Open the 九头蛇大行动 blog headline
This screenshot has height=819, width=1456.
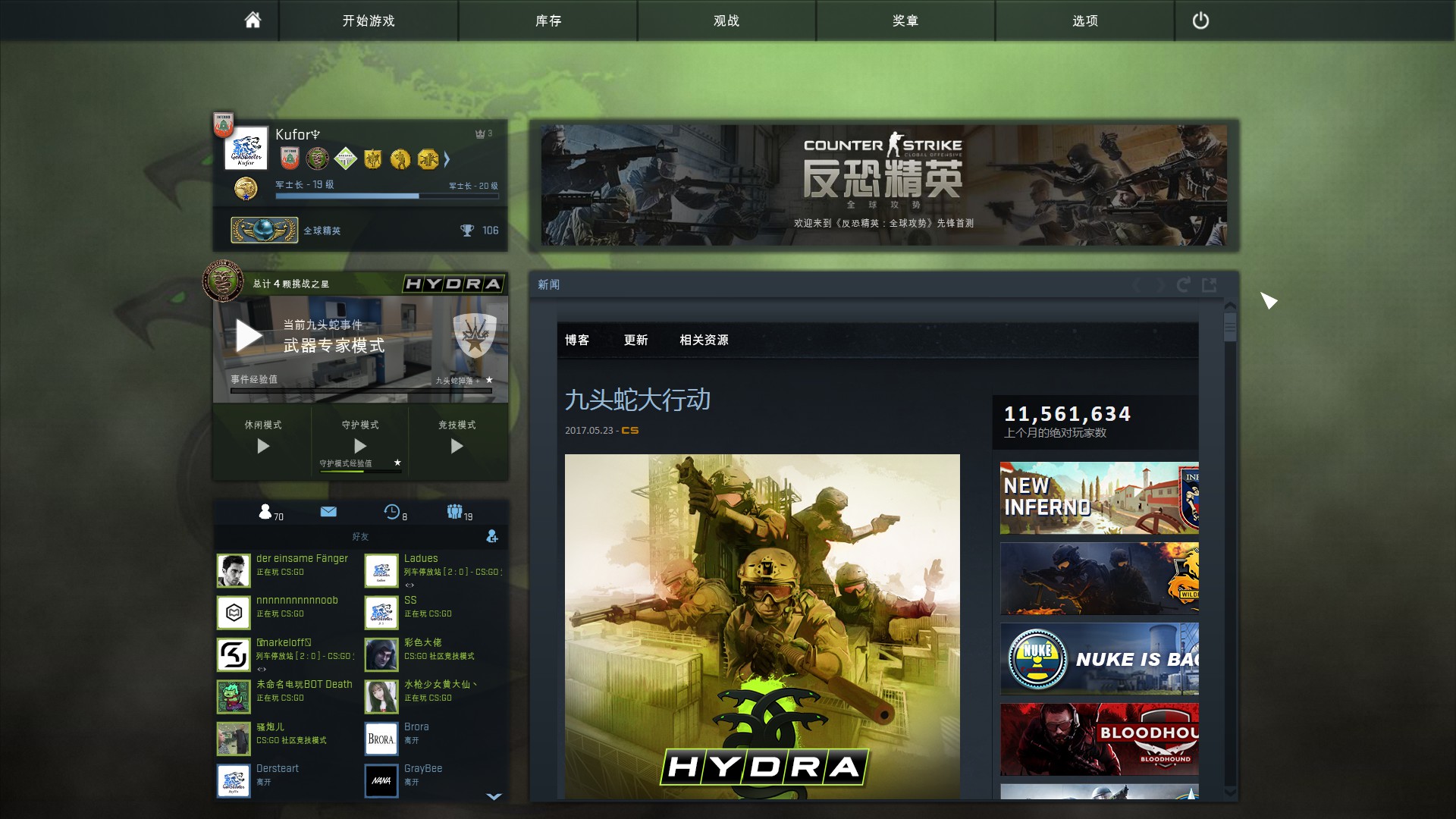637,400
